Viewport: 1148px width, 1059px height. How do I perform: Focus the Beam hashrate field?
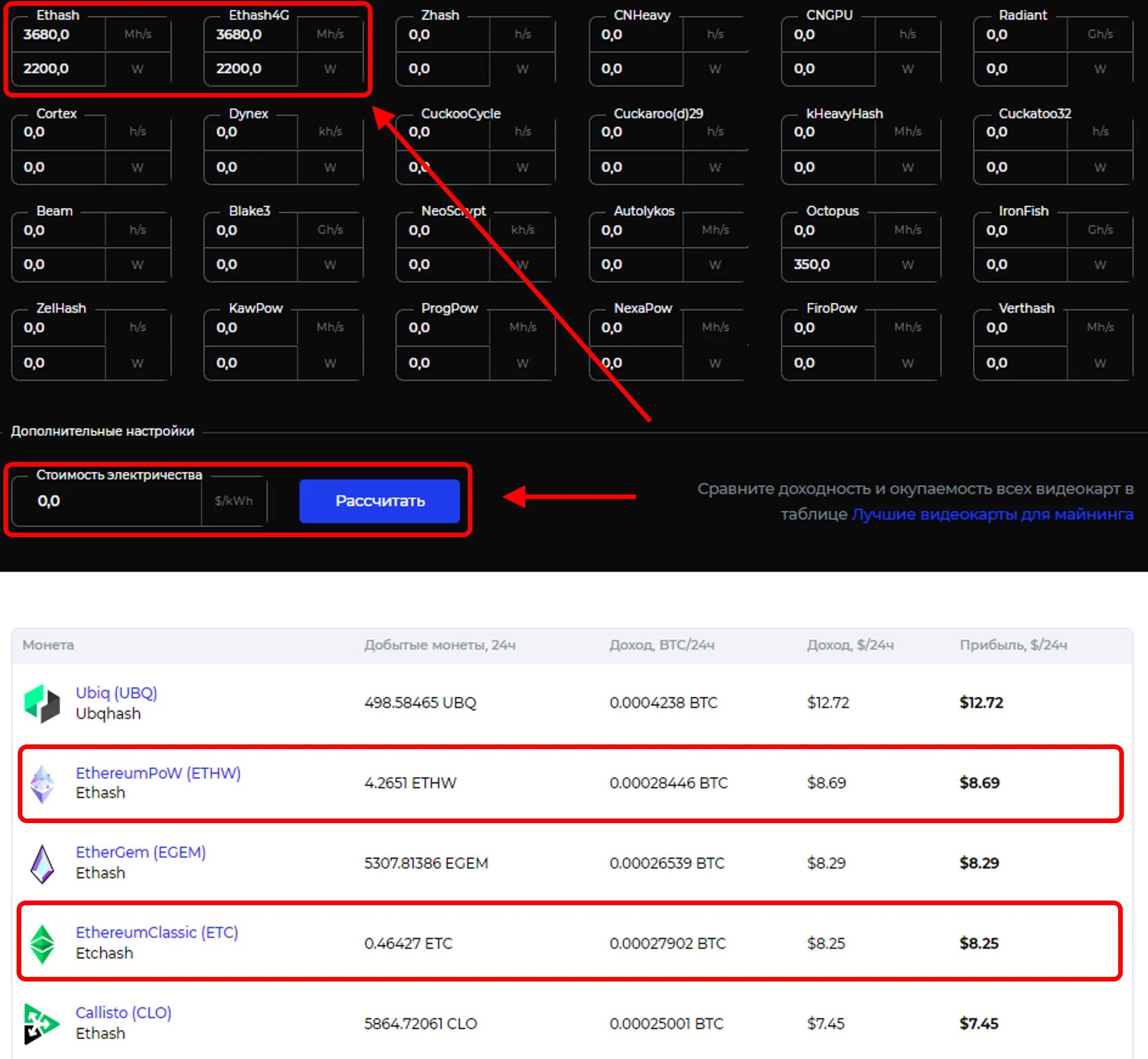59,230
